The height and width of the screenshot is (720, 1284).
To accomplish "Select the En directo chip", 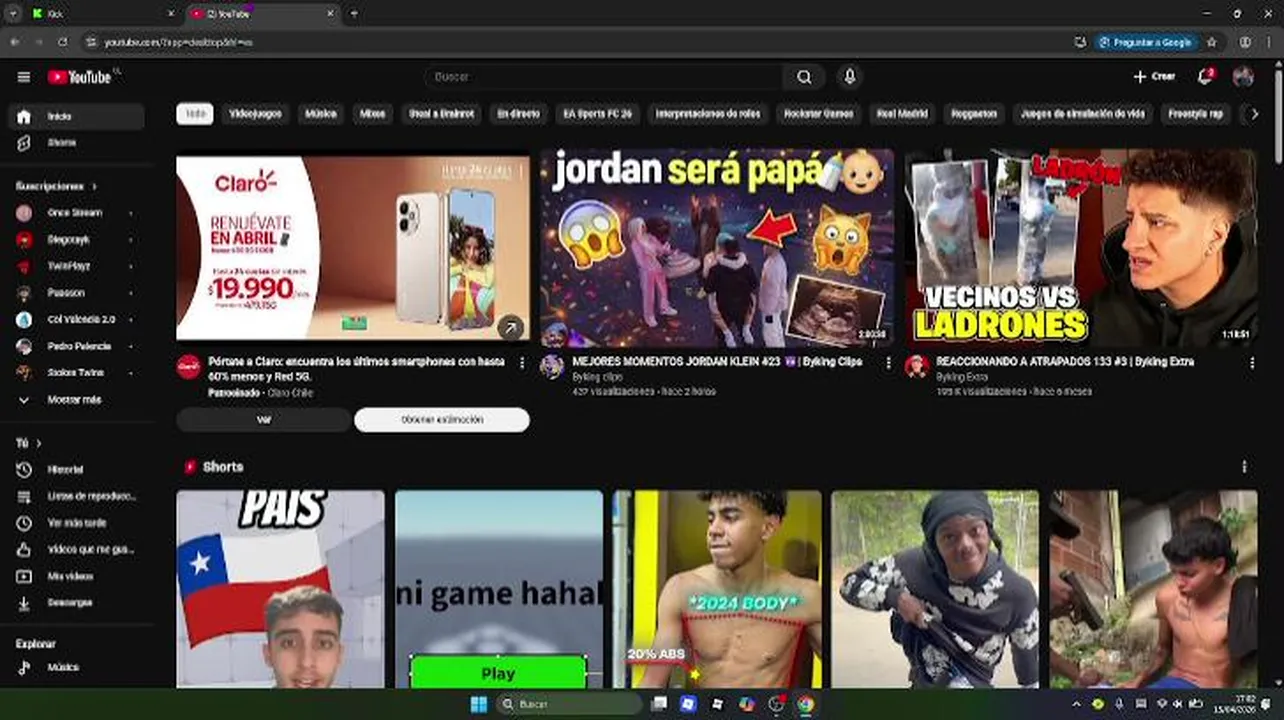I will click(x=518, y=114).
